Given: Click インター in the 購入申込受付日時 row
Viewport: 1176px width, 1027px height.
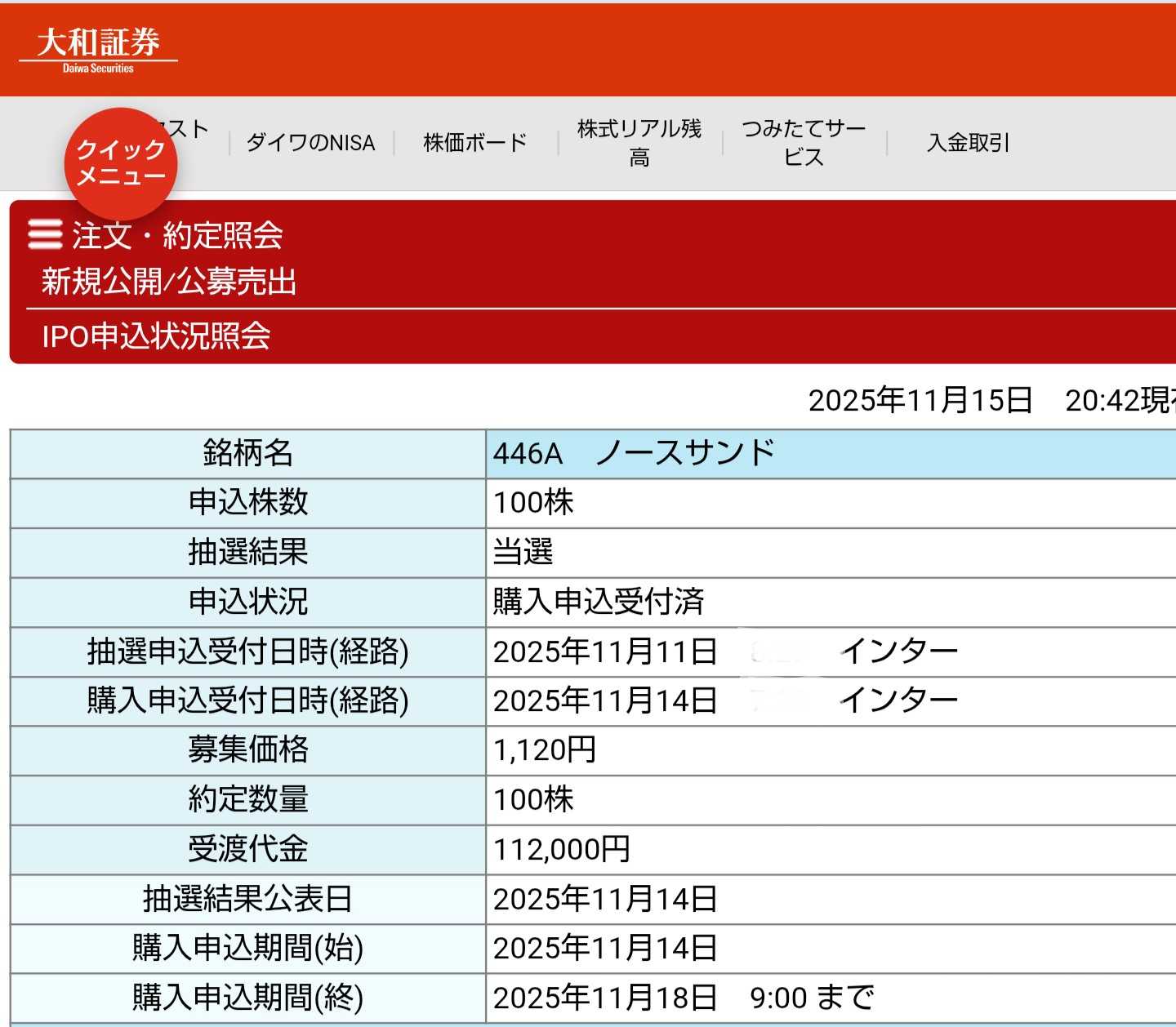Looking at the screenshot, I should (x=899, y=700).
